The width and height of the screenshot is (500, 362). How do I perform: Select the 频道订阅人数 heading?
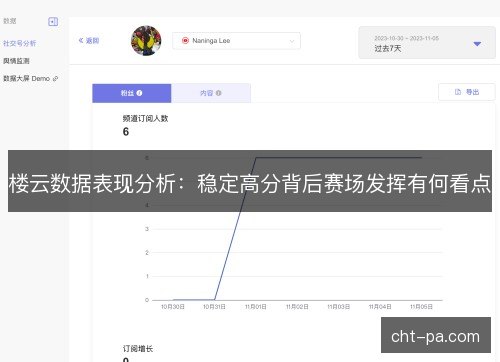(145, 118)
